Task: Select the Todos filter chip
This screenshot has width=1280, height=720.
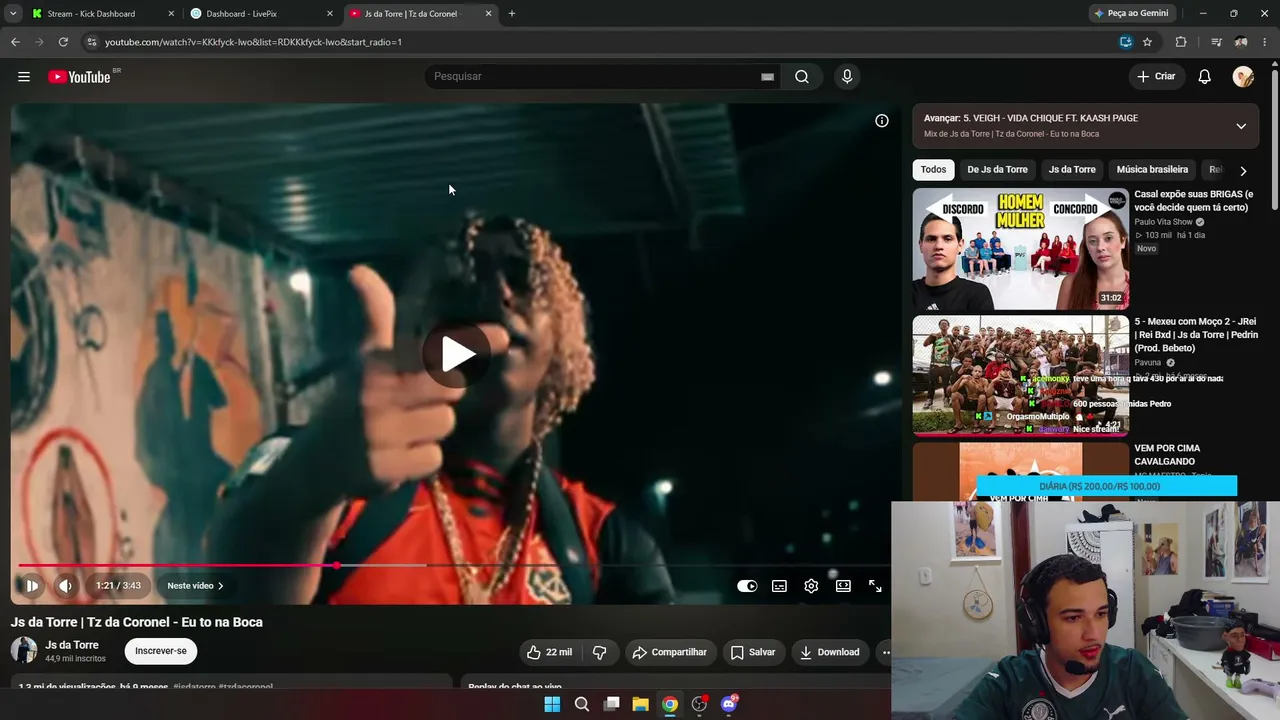Action: click(934, 170)
